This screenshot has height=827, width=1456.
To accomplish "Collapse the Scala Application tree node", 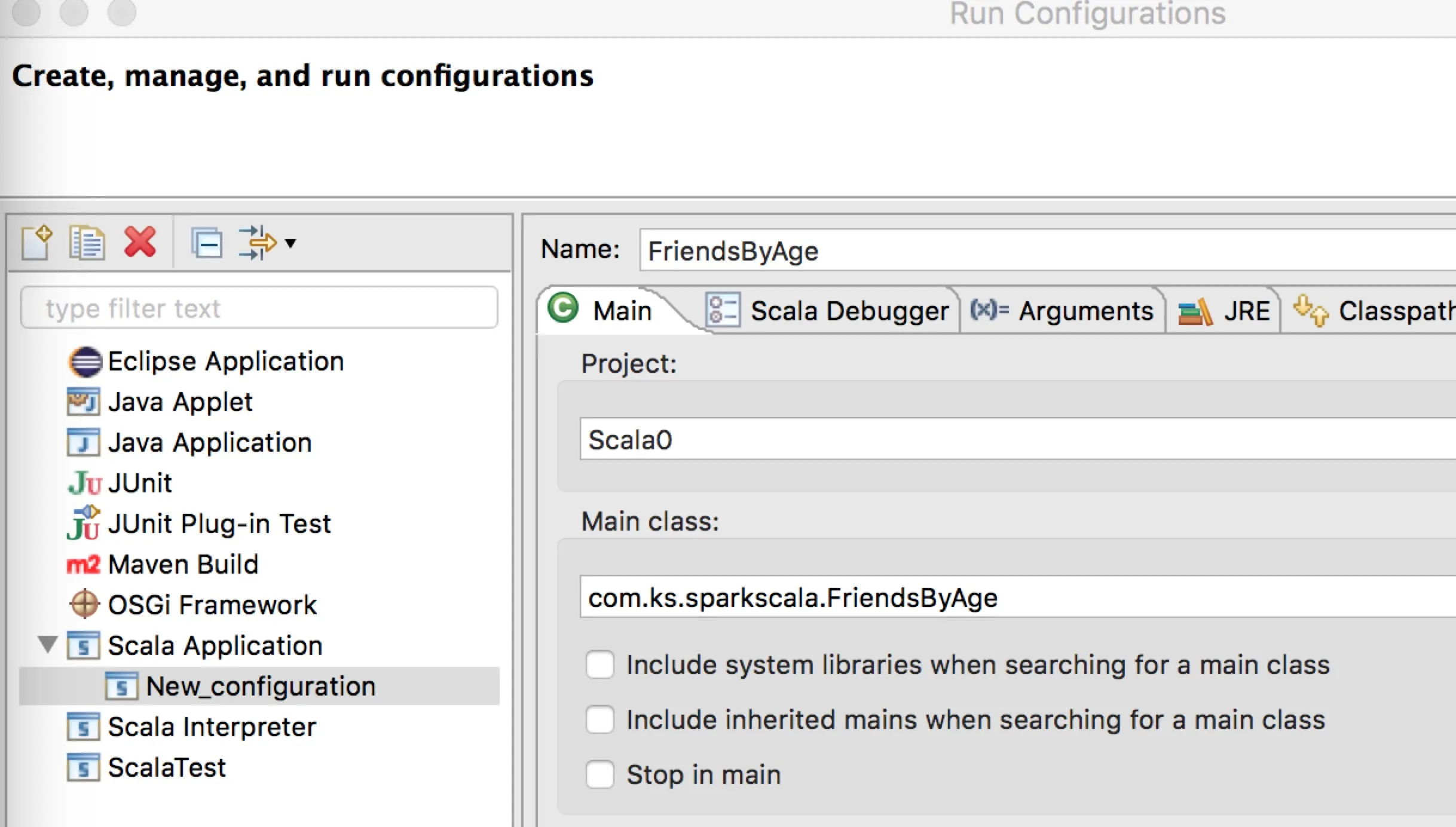I will coord(48,645).
